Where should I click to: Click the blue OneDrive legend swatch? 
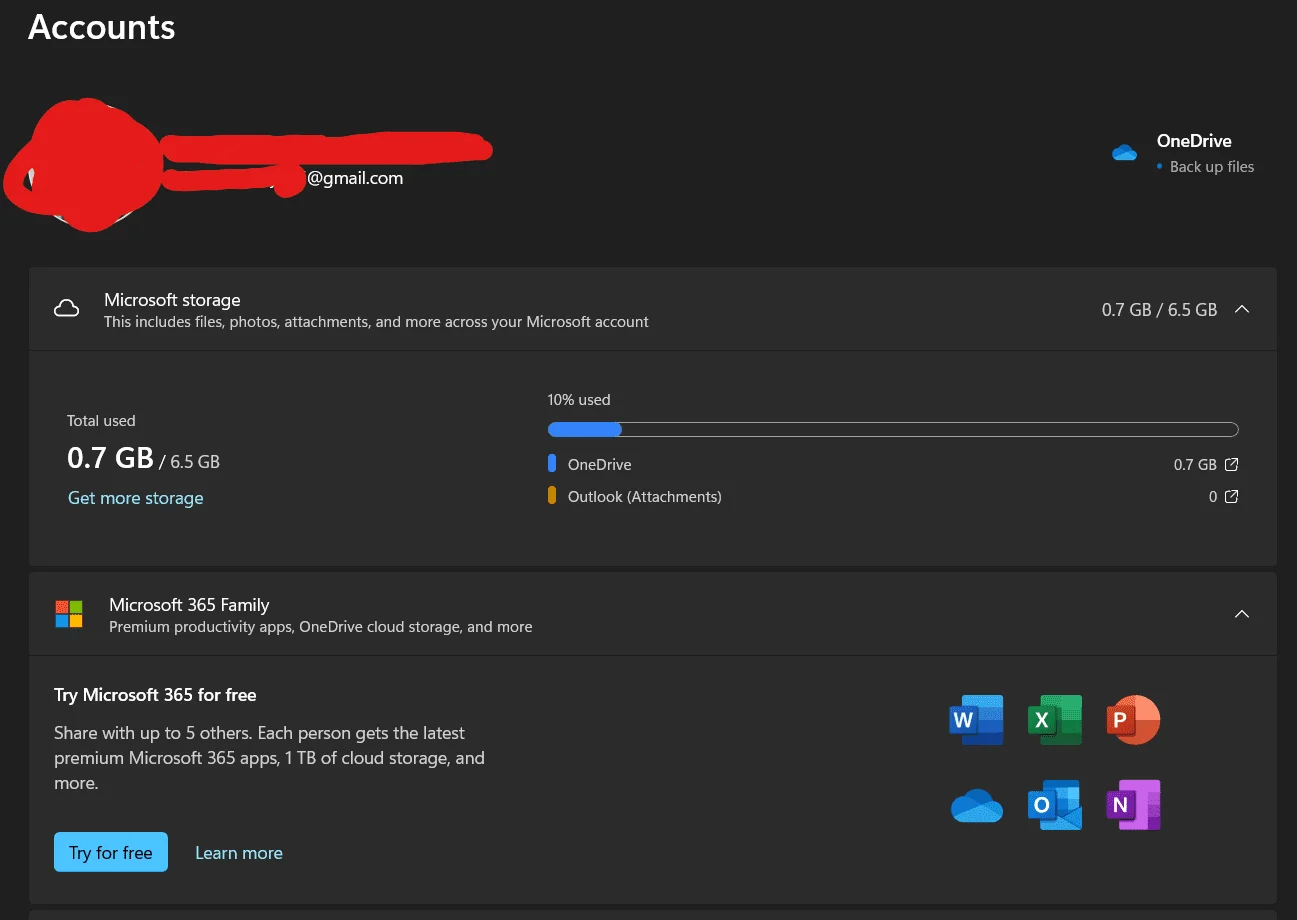click(552, 464)
